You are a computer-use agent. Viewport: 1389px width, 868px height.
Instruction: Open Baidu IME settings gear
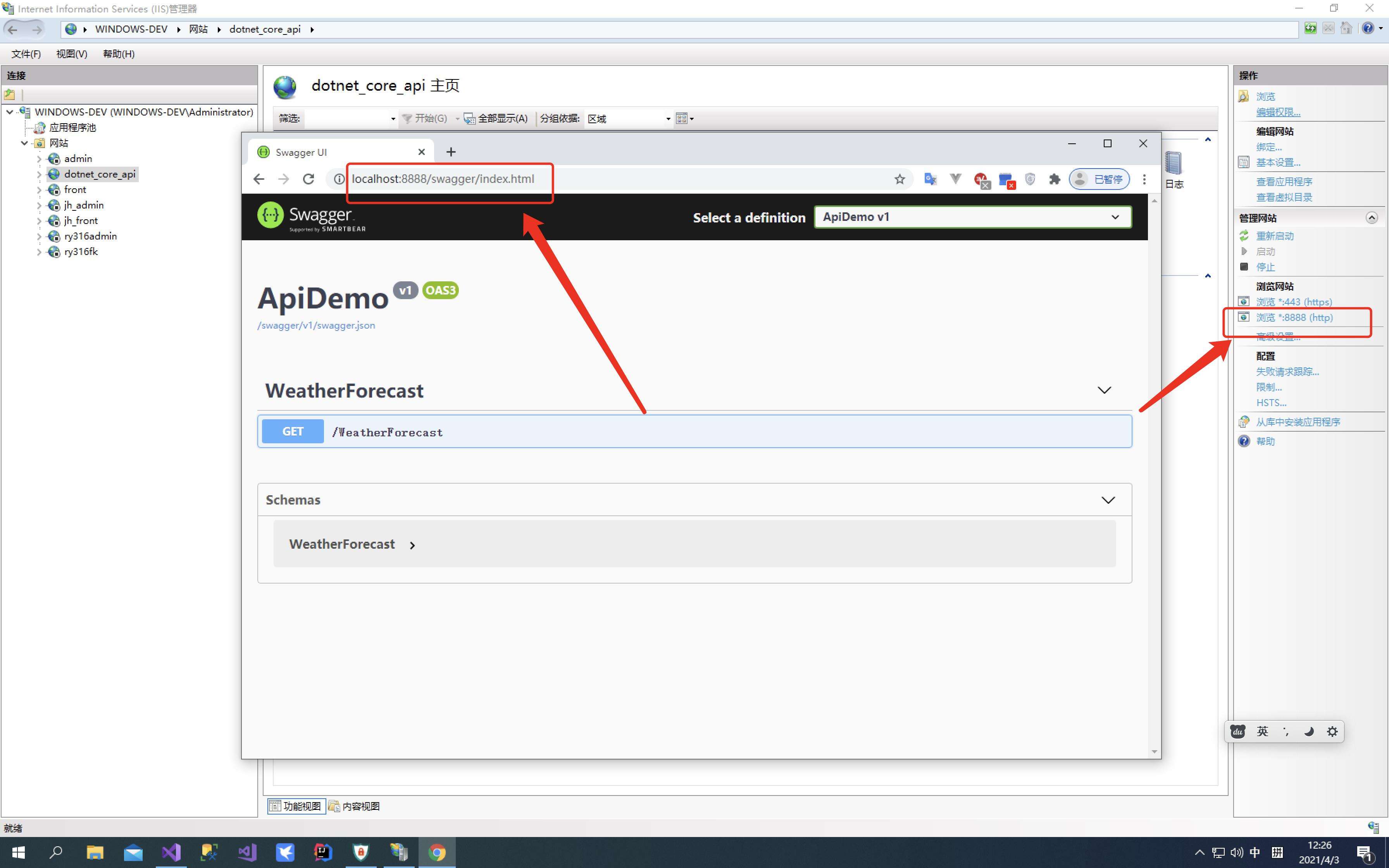pyautogui.click(x=1332, y=731)
